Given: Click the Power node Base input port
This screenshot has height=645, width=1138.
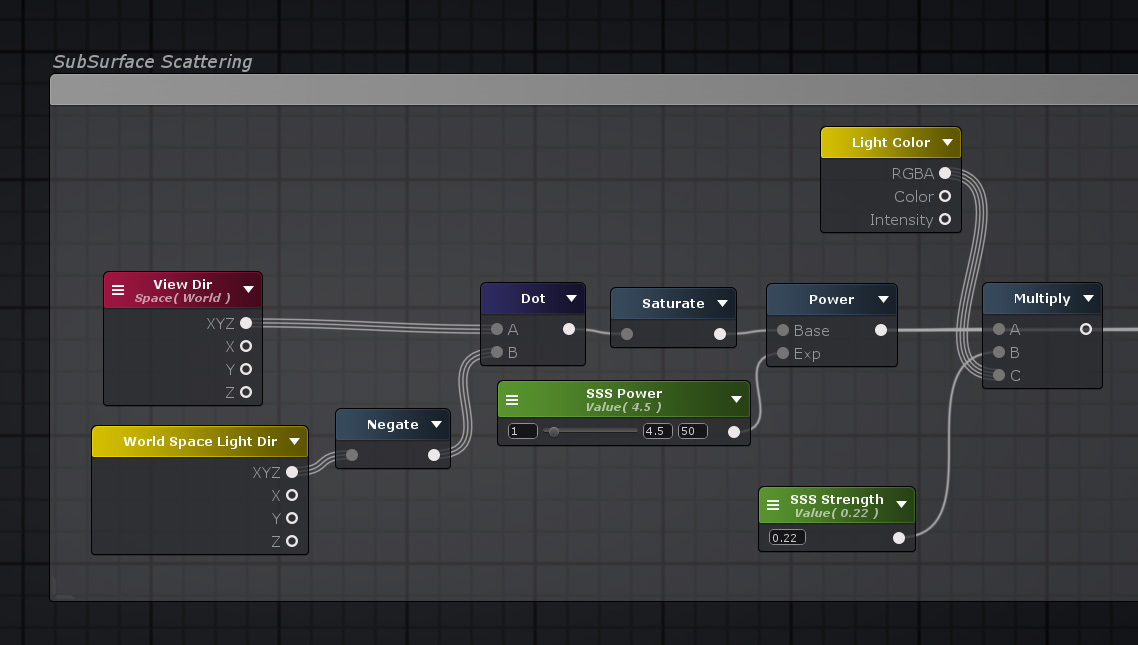Looking at the screenshot, I should [x=783, y=330].
